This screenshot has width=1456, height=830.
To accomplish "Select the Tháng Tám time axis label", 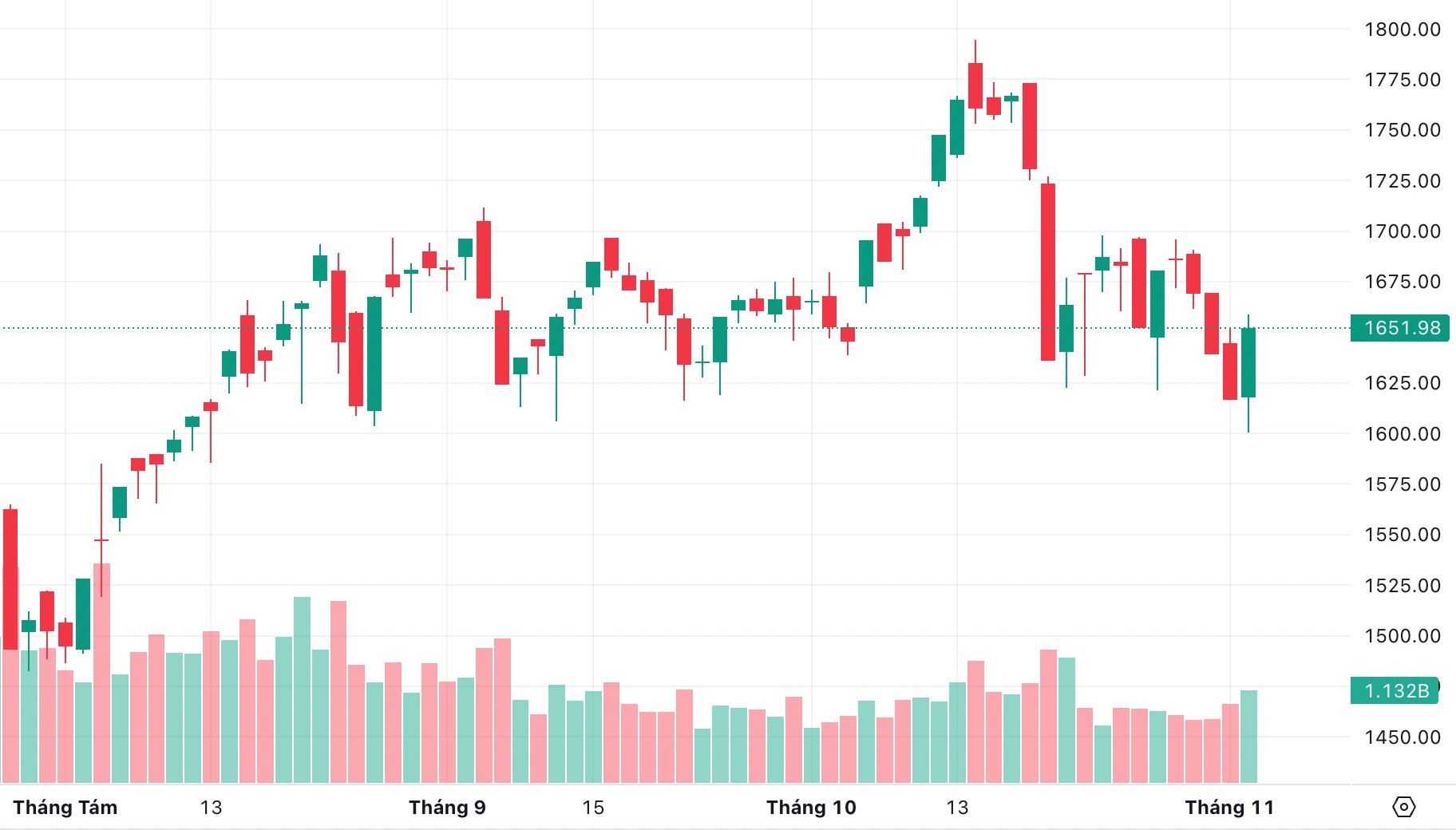I will coord(65,808).
